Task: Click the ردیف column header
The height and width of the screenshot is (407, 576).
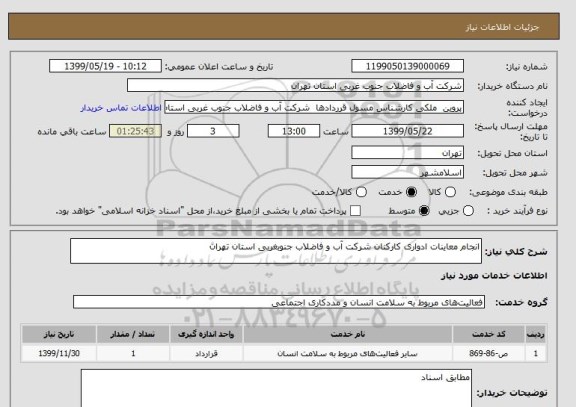Action: [536, 334]
